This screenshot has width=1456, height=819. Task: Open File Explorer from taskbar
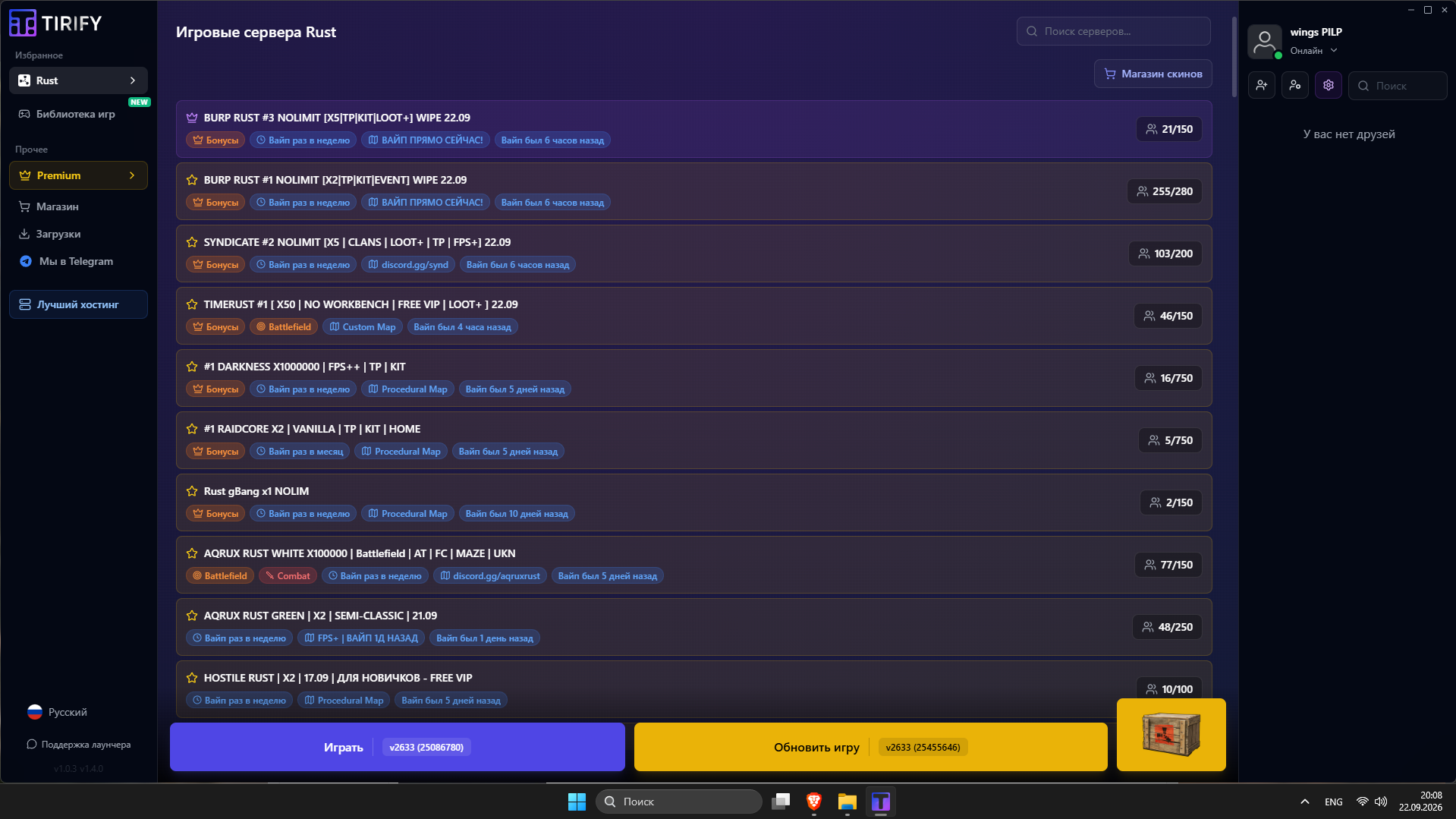coord(847,802)
